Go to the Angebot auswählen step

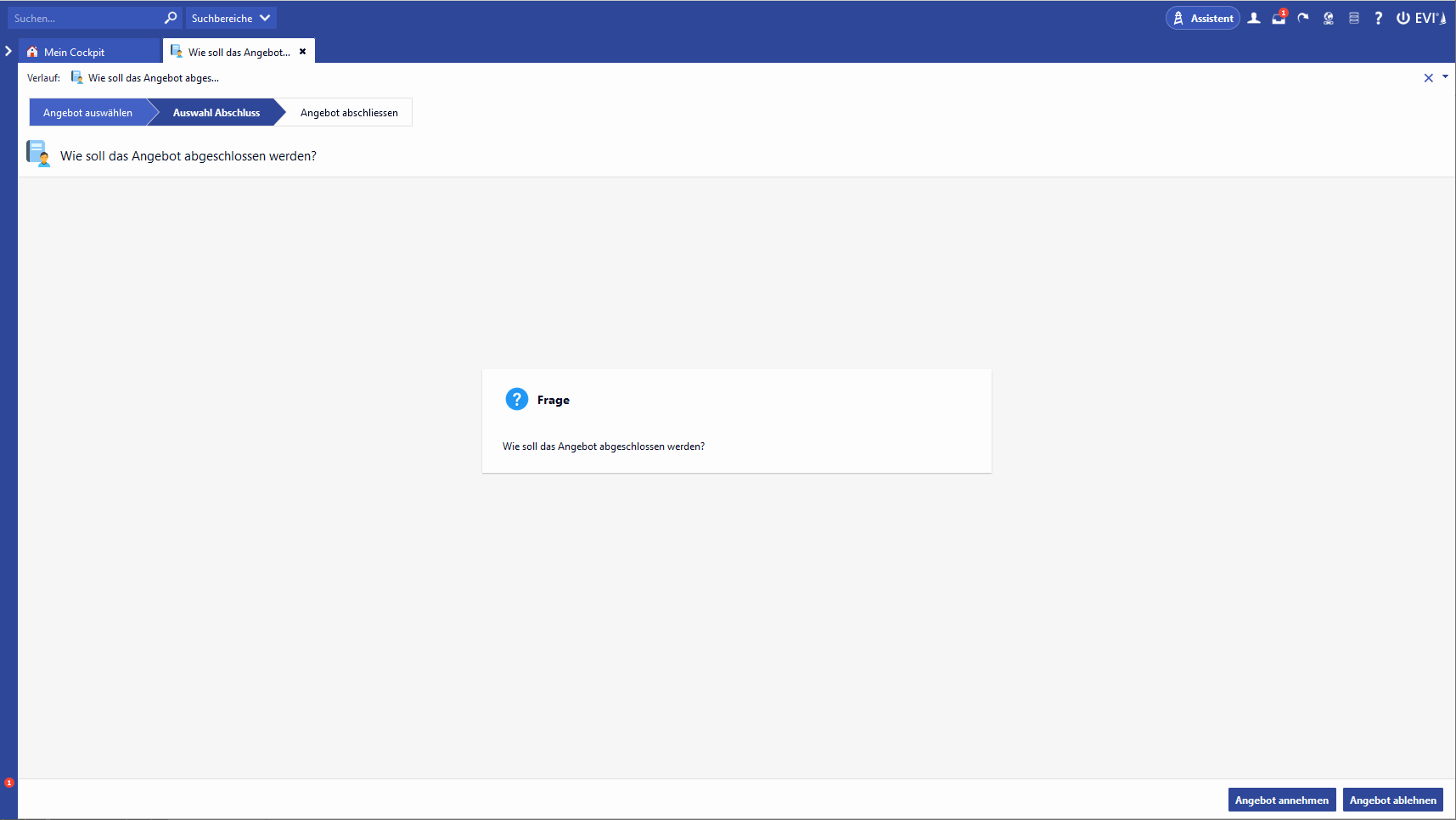click(88, 113)
